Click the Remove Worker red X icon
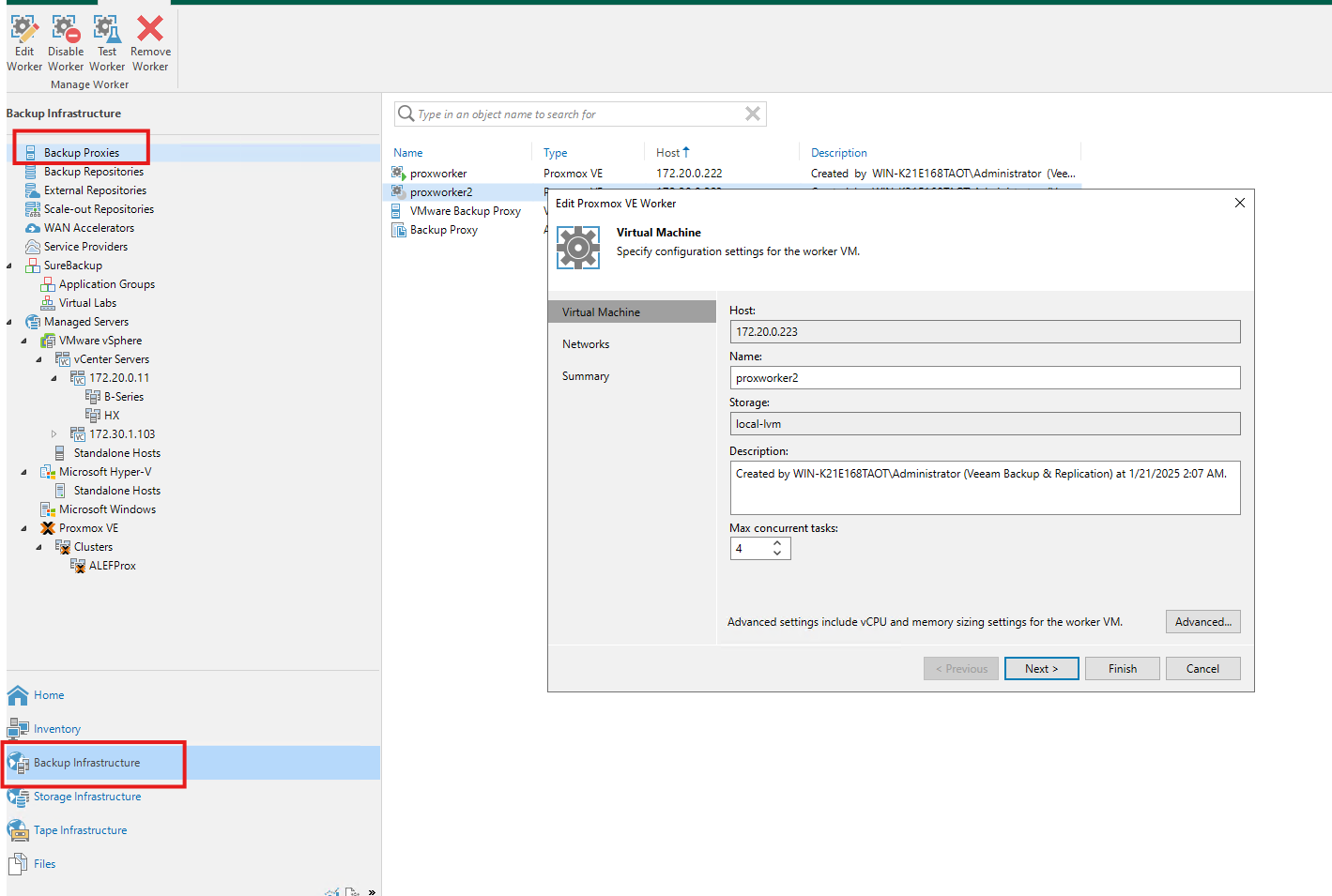This screenshot has height=896, width=1332. click(150, 29)
